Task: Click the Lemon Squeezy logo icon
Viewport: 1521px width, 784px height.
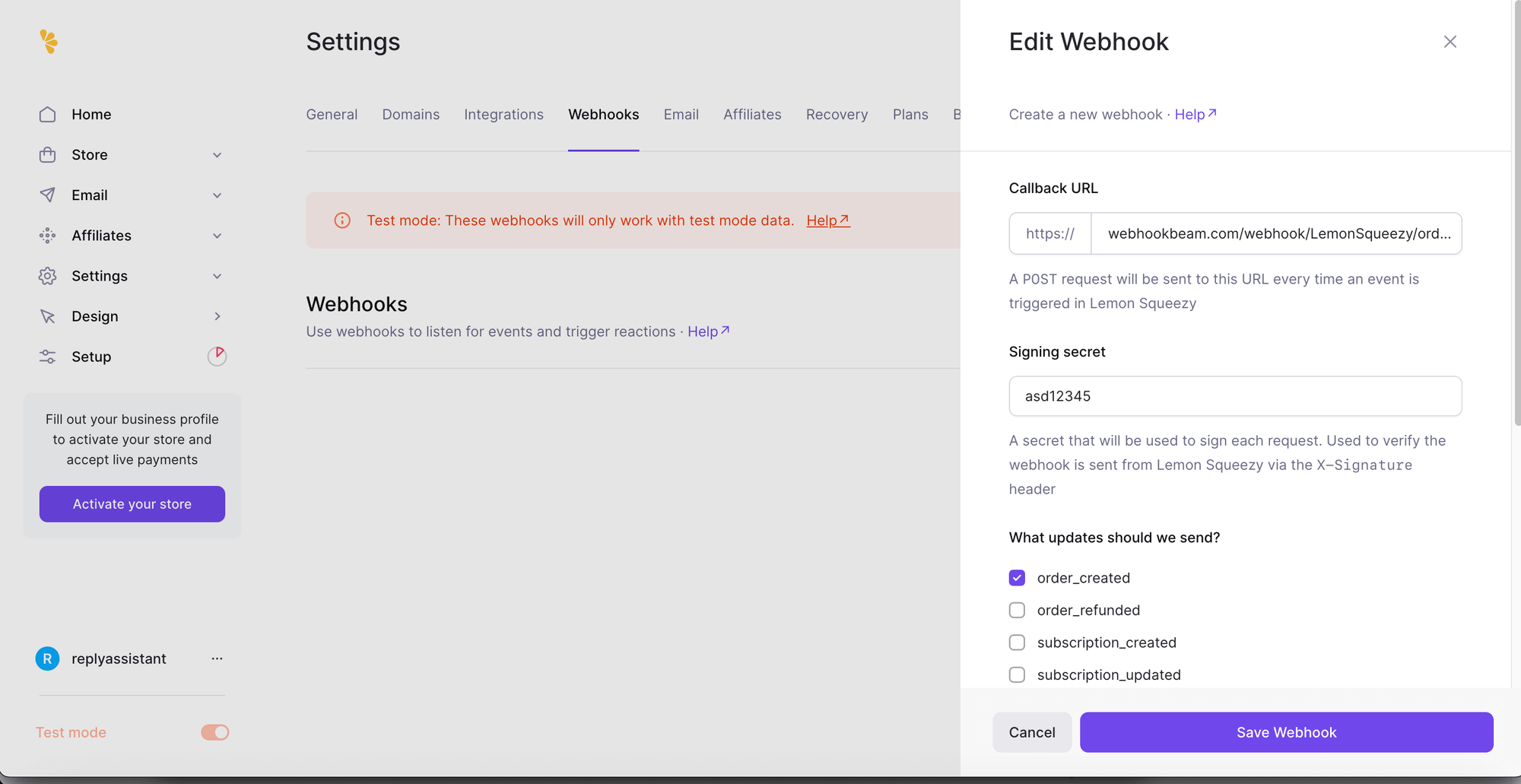Action: coord(49,41)
